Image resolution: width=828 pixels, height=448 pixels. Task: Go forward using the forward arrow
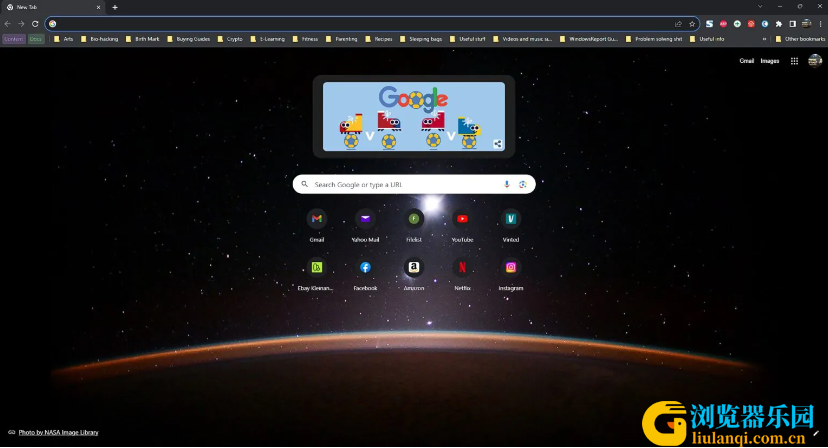coord(21,24)
